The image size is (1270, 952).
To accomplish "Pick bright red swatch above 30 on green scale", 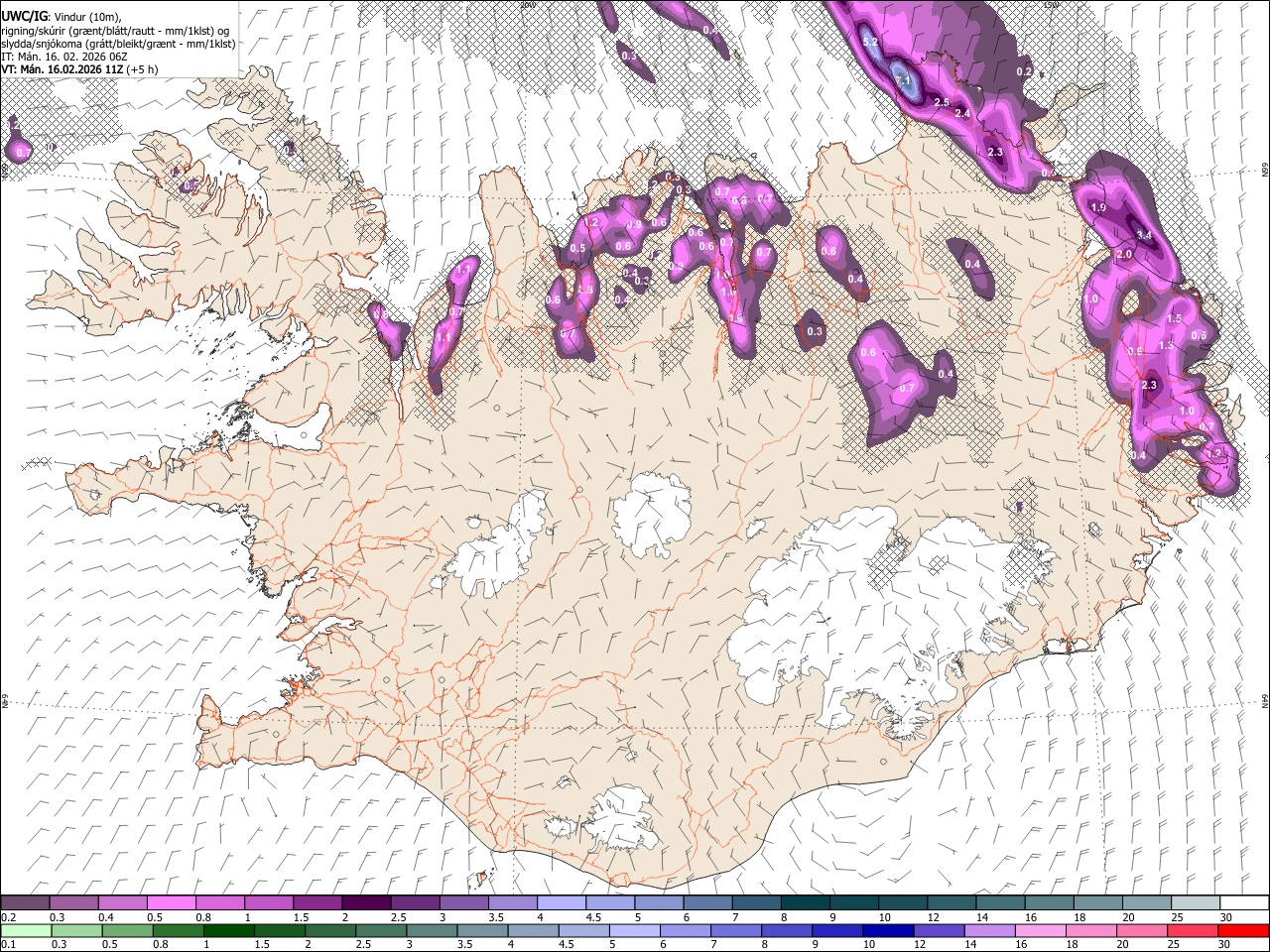I will click(1243, 930).
